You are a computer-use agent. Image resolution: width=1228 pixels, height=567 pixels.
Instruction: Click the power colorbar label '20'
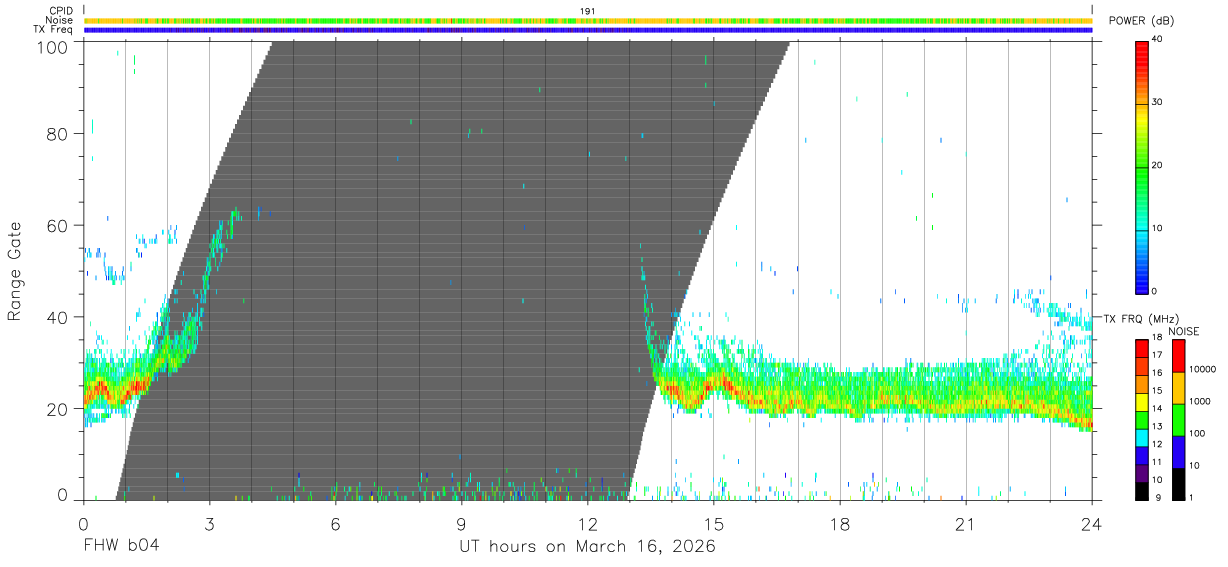[1157, 166]
